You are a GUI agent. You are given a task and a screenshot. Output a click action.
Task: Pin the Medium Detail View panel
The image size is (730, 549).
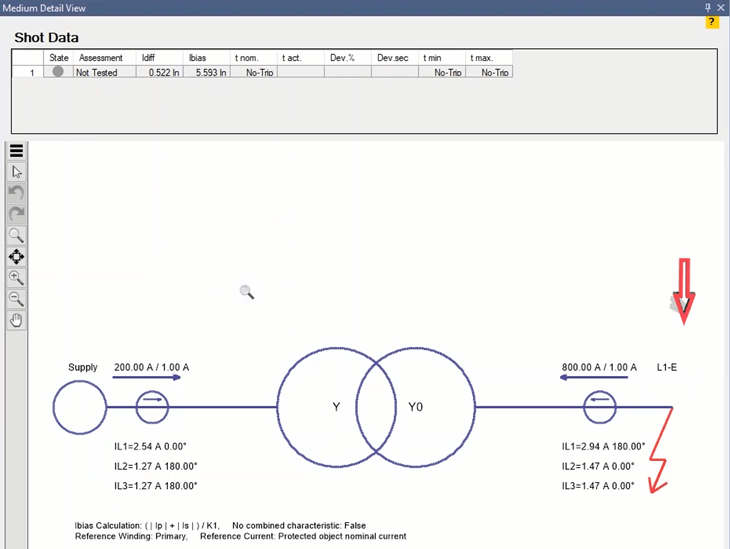[x=708, y=7]
